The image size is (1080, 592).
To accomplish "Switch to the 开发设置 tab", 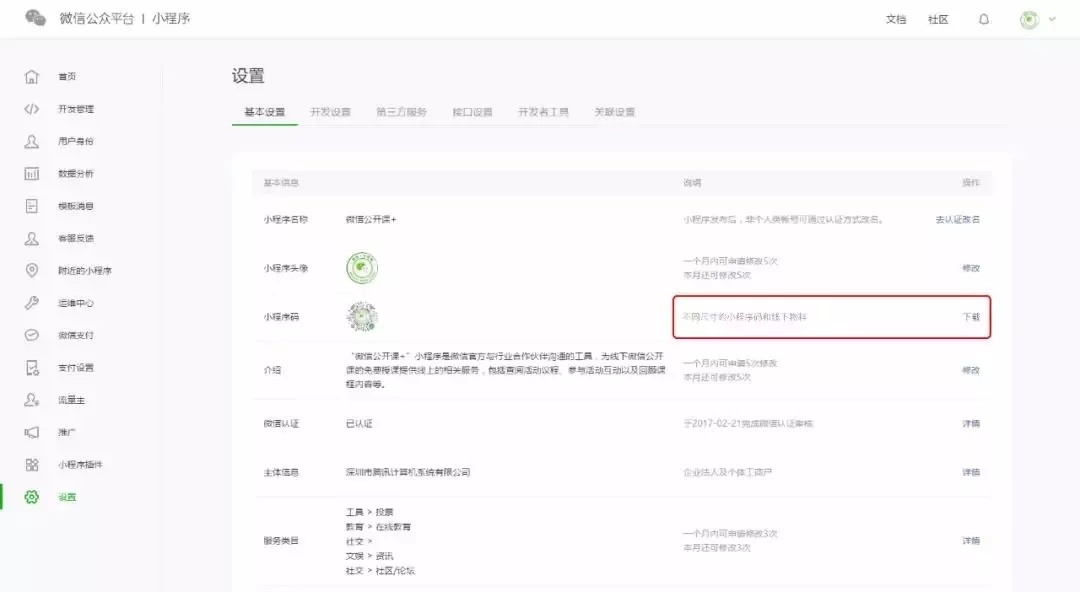I will (331, 112).
